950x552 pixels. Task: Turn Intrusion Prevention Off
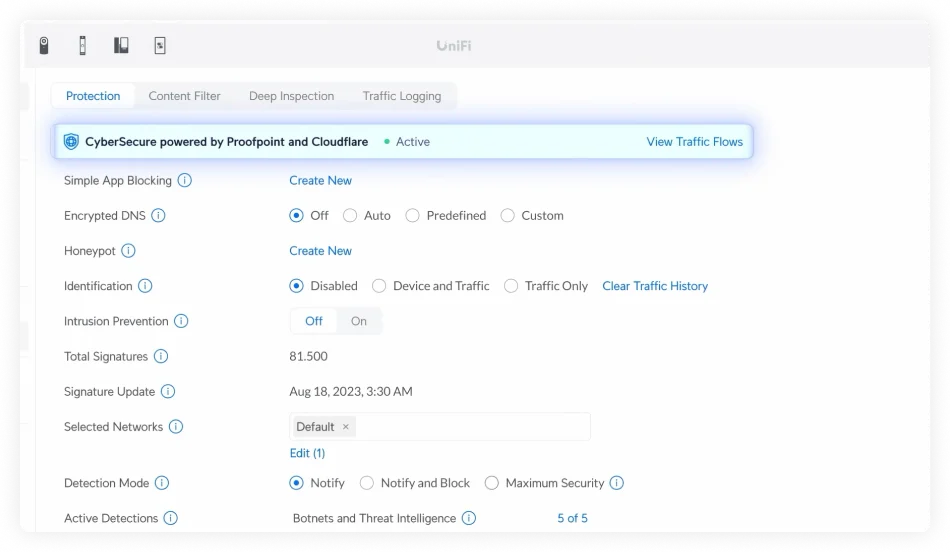[314, 321]
